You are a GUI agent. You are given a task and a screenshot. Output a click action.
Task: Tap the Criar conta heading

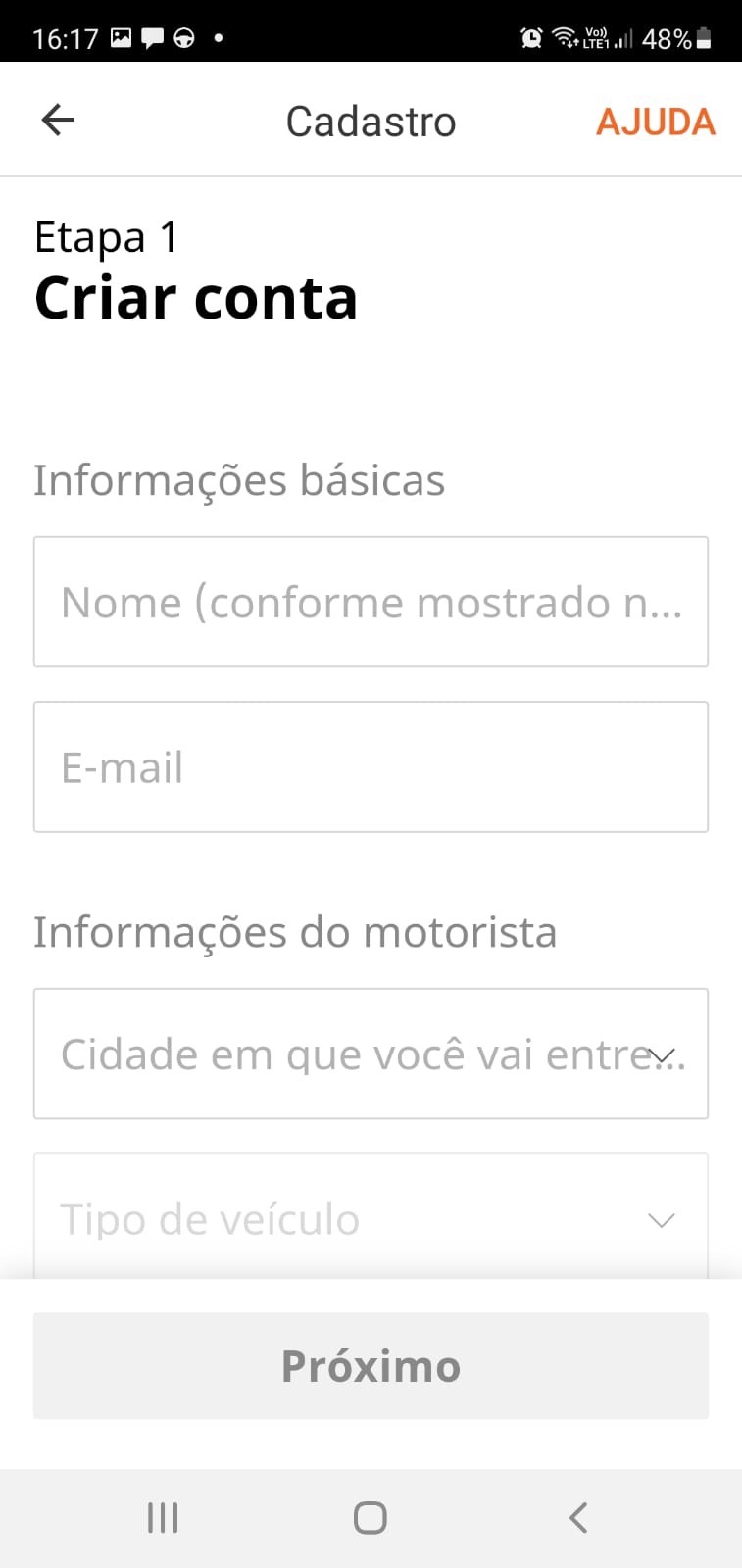196,298
